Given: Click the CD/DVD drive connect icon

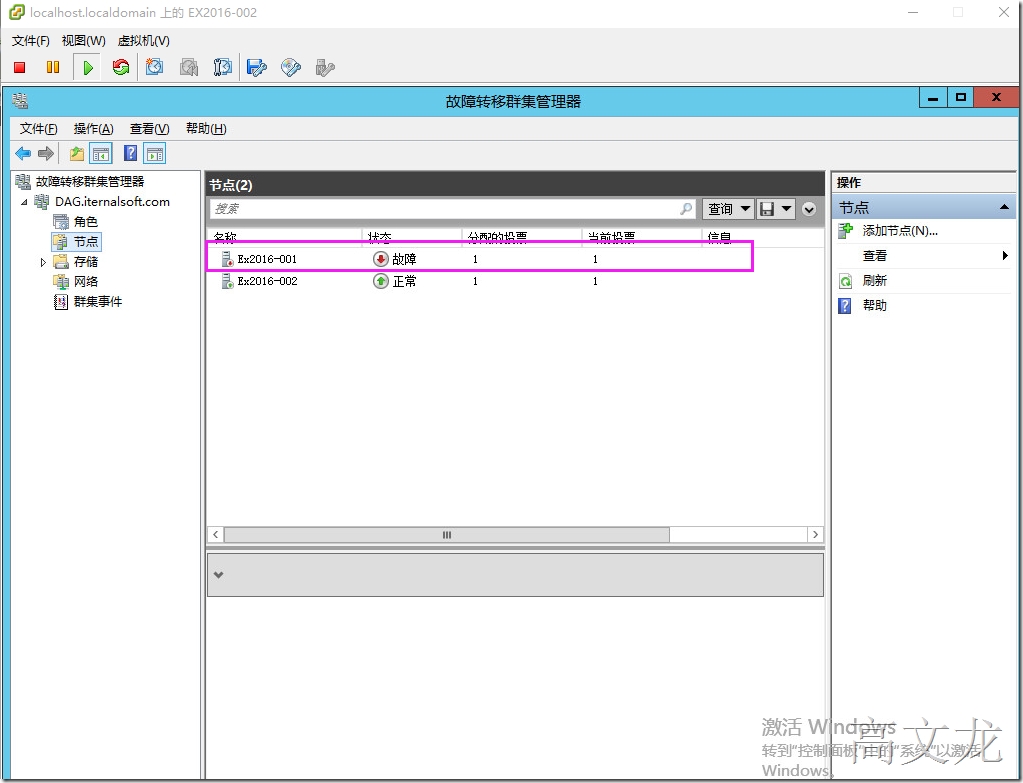Looking at the screenshot, I should pos(290,67).
